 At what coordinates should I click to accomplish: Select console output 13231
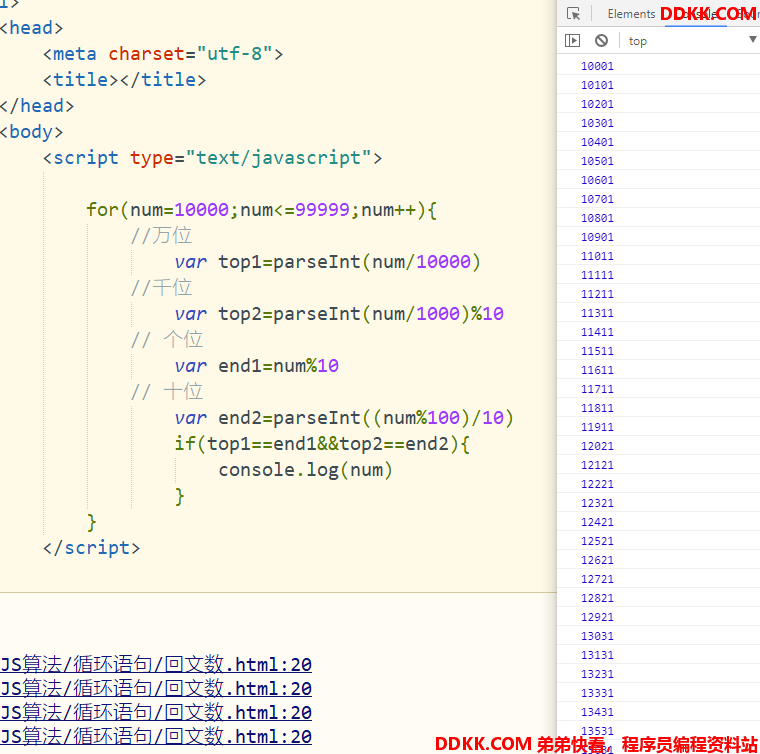click(597, 674)
